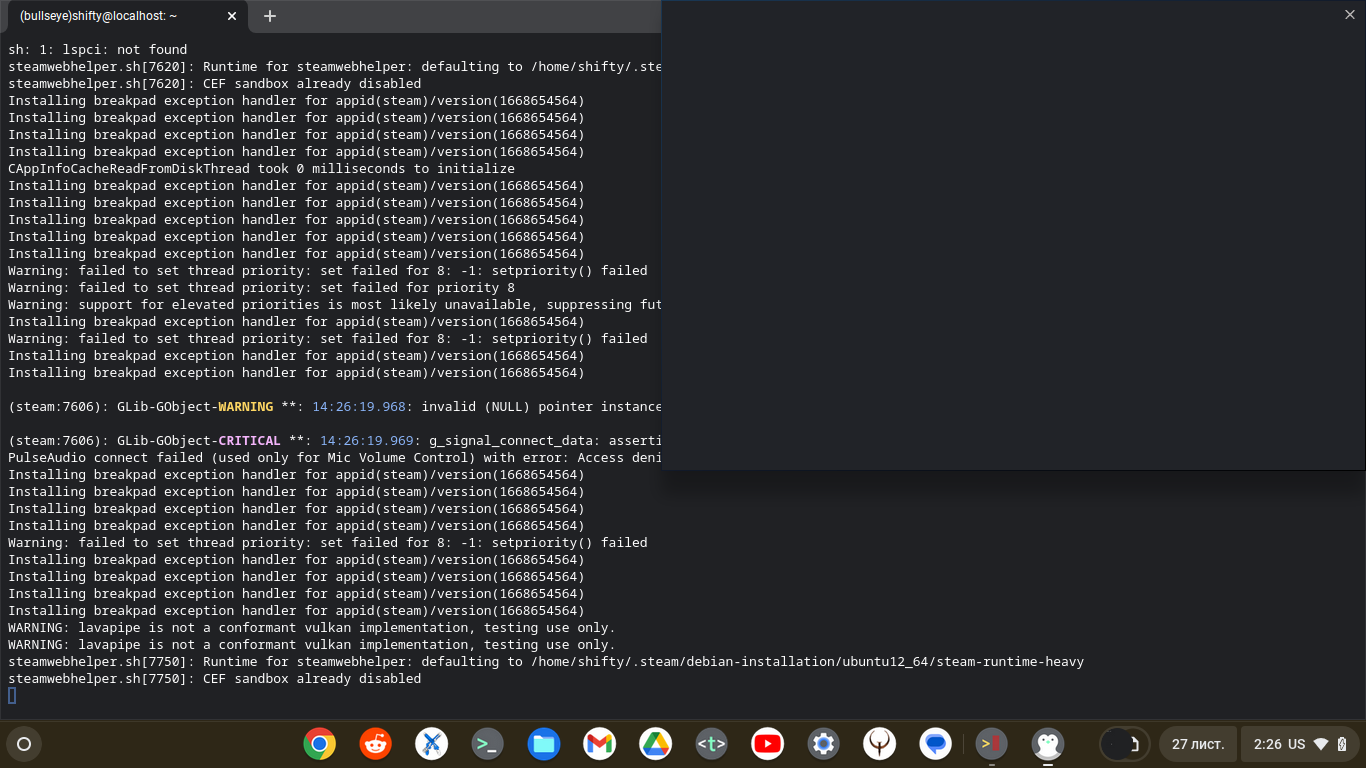This screenshot has width=1366, height=768.
Task: Open the blue Files app
Action: (543, 744)
